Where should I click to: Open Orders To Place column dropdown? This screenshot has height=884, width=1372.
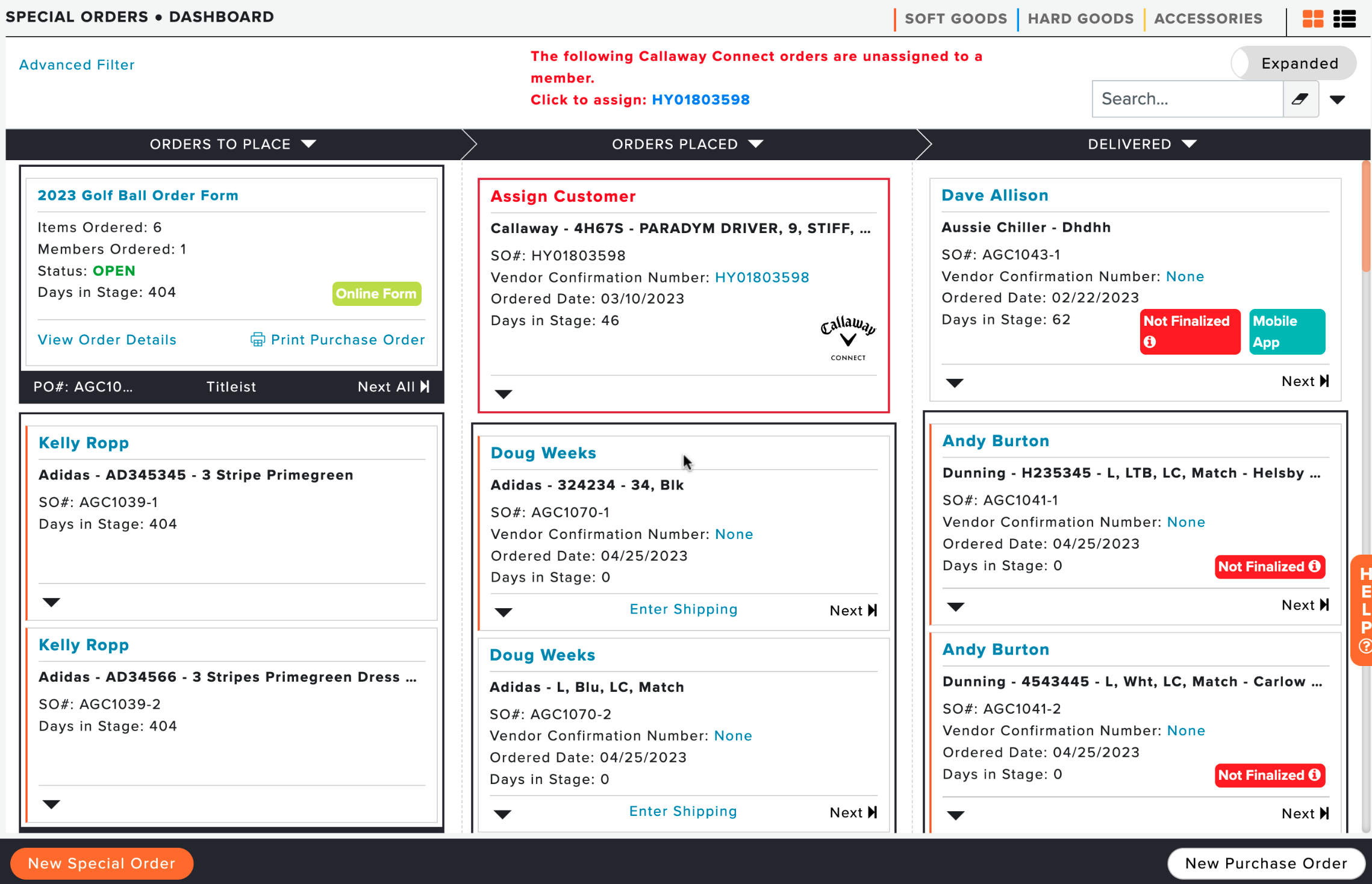tap(308, 144)
